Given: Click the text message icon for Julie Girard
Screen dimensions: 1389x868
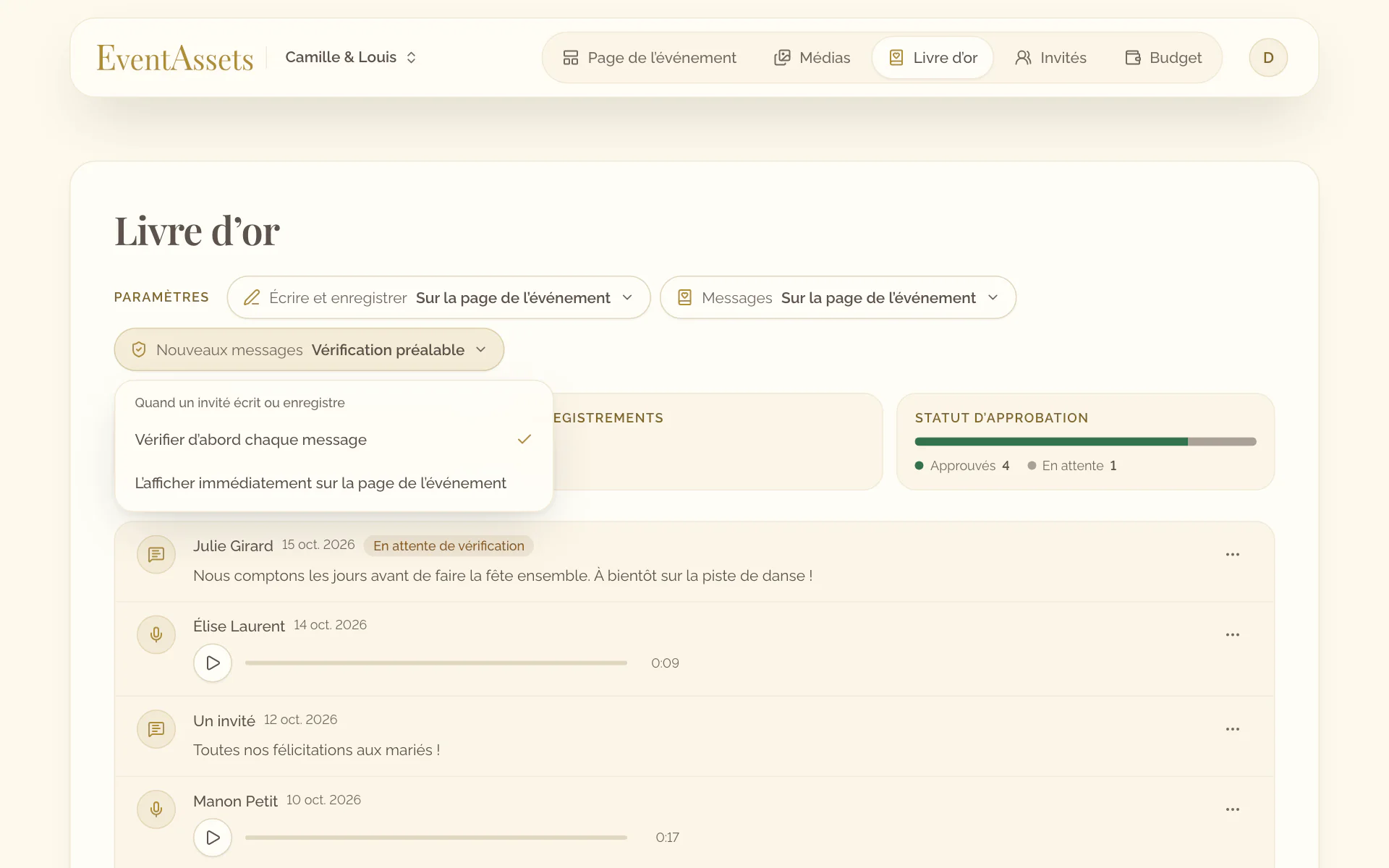Looking at the screenshot, I should 156,555.
